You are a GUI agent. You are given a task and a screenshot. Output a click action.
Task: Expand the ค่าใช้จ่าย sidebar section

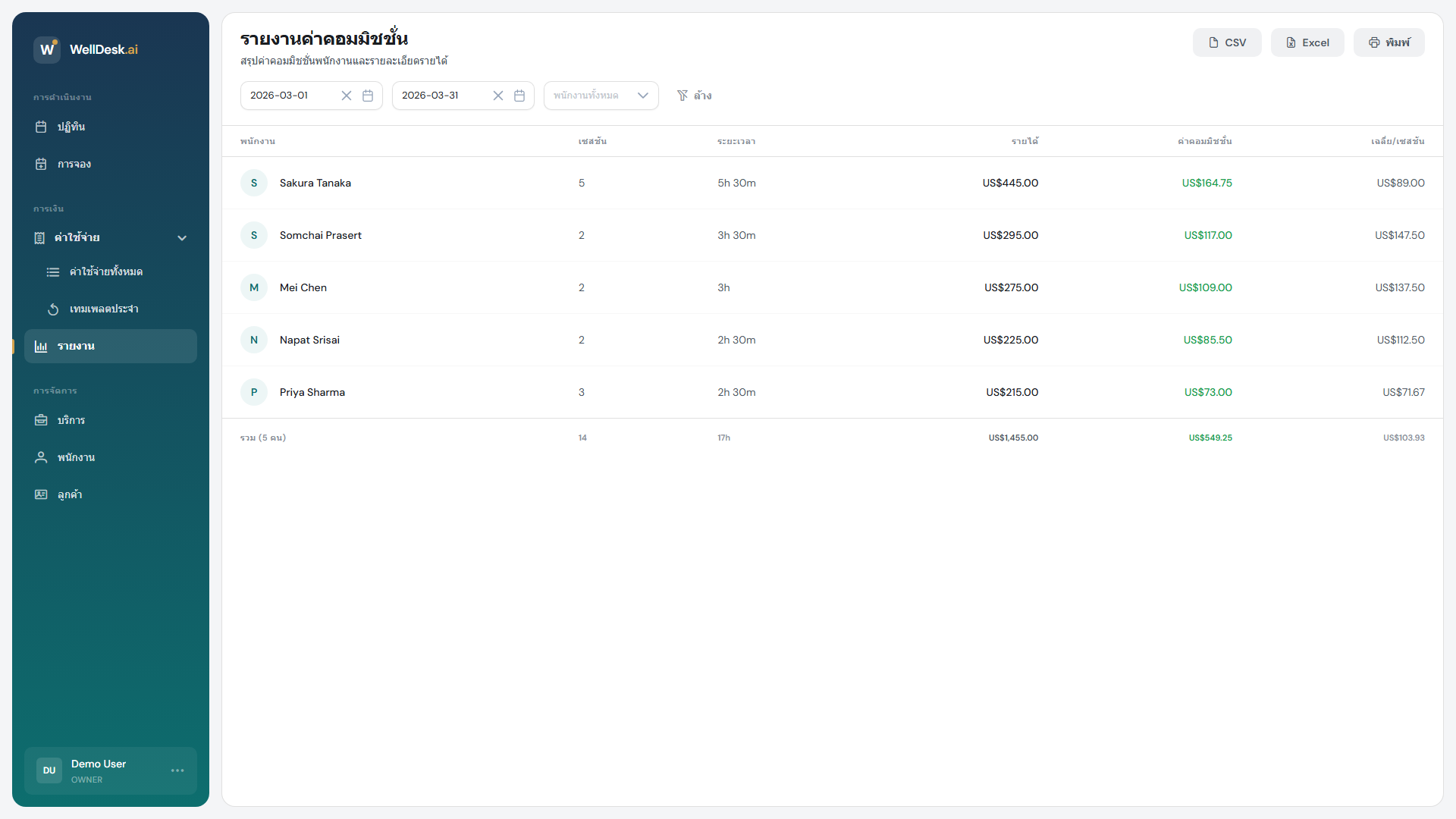77,238
